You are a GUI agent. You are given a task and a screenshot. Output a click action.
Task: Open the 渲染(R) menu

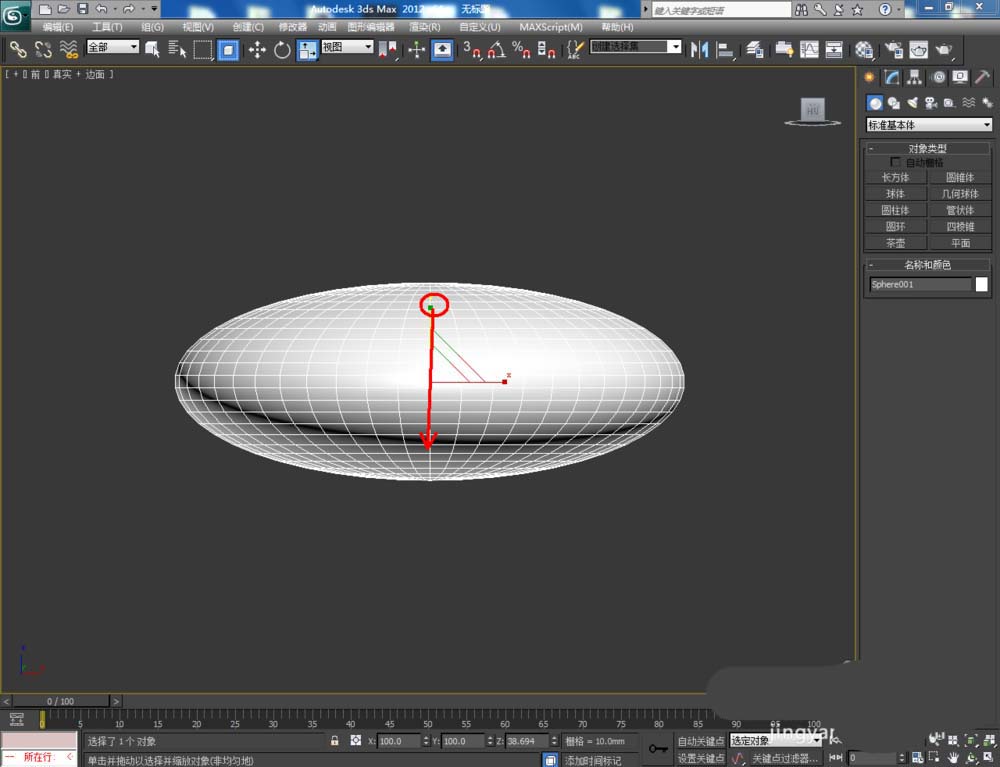[x=426, y=27]
